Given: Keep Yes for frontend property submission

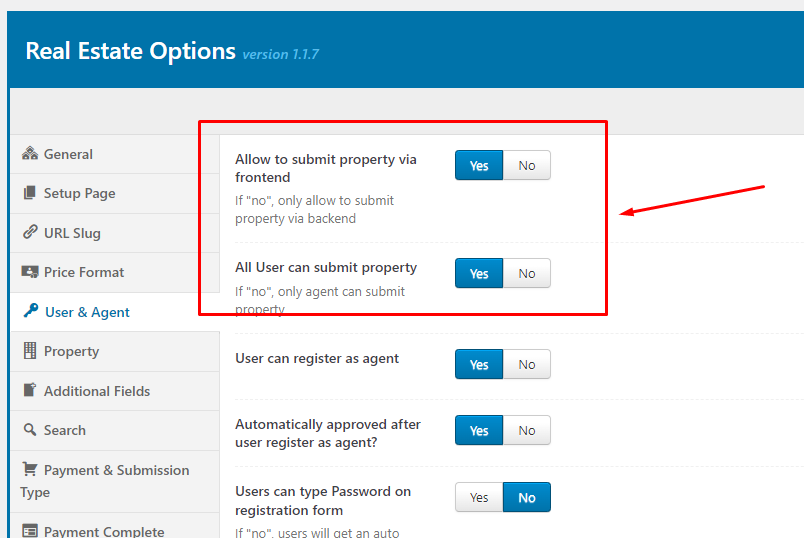Looking at the screenshot, I should [479, 166].
